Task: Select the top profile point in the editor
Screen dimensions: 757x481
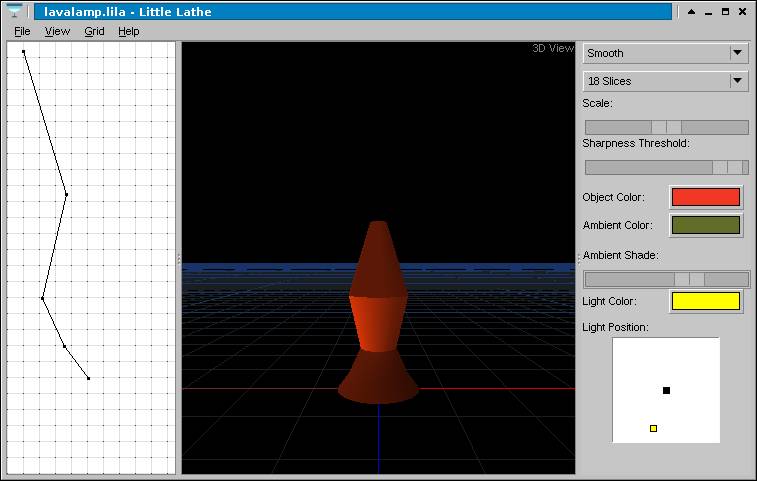Action: [x=23, y=52]
